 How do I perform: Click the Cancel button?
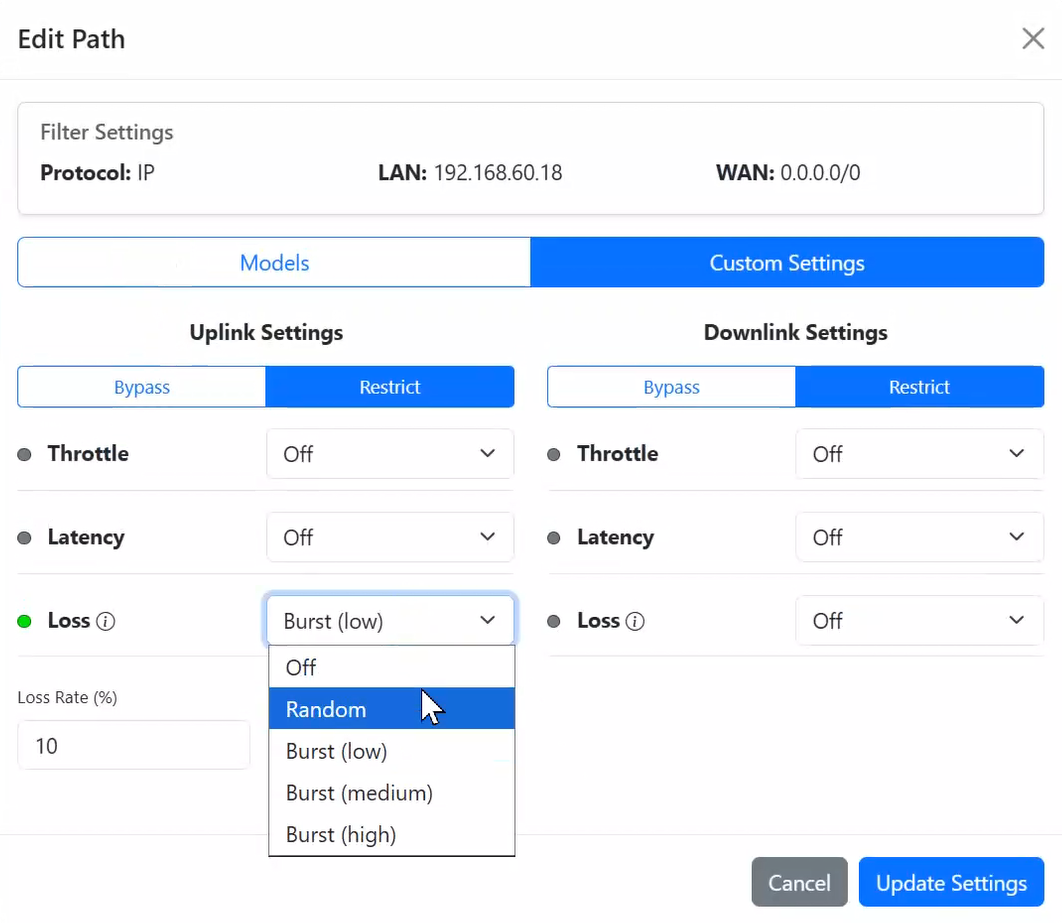point(799,882)
